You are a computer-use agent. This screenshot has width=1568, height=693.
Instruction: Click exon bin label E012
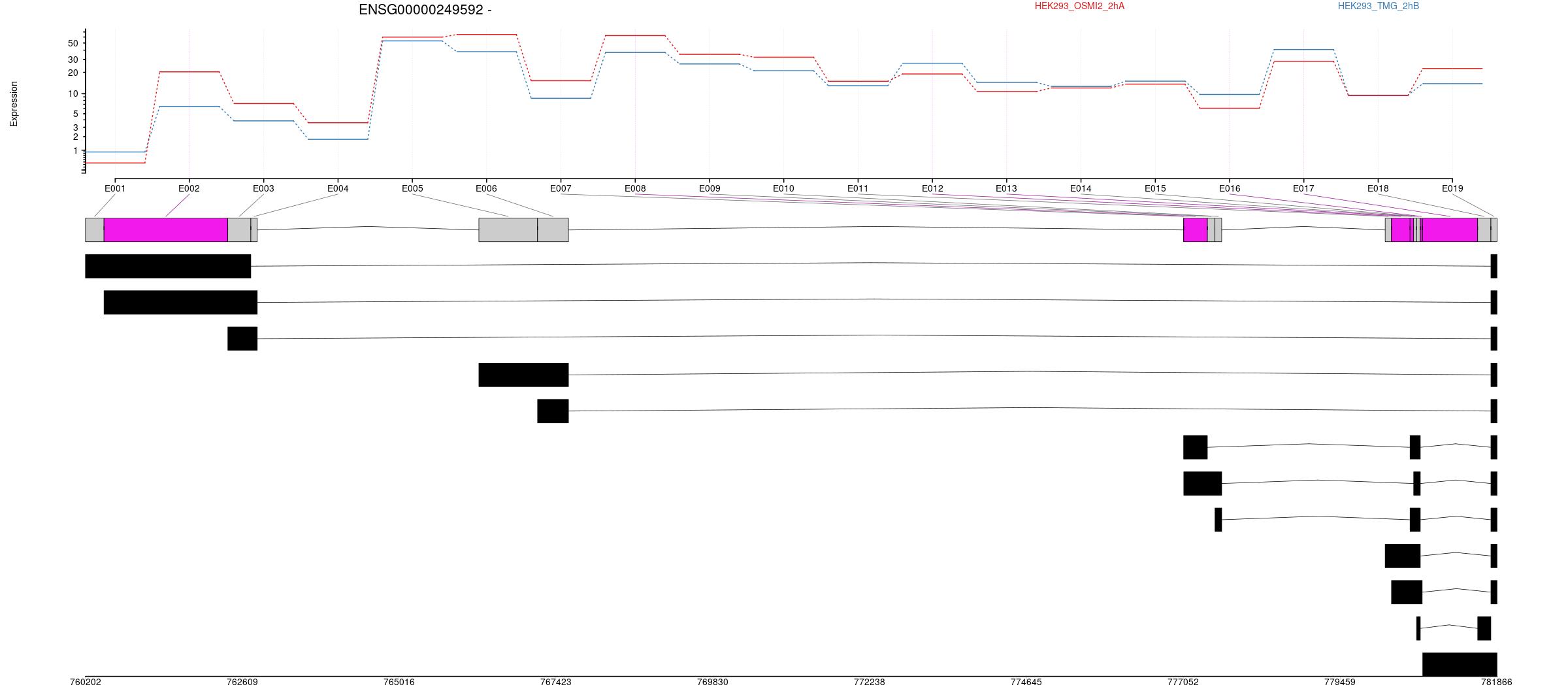pos(932,188)
